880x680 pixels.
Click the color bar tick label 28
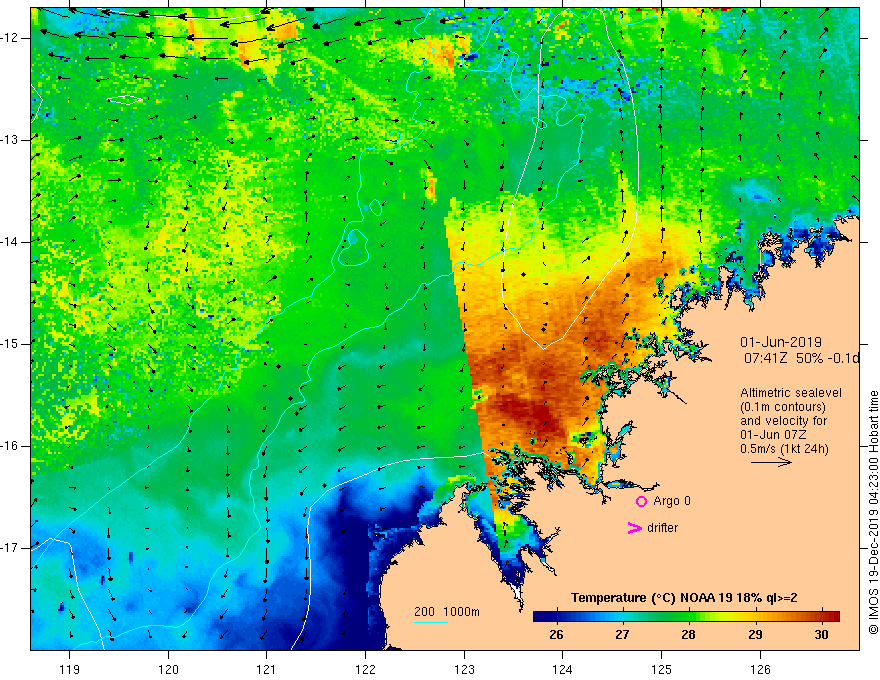[x=688, y=635]
